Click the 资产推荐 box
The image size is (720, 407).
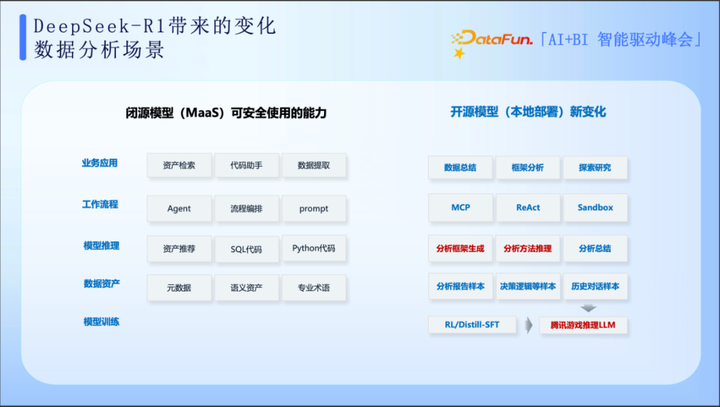[179, 249]
